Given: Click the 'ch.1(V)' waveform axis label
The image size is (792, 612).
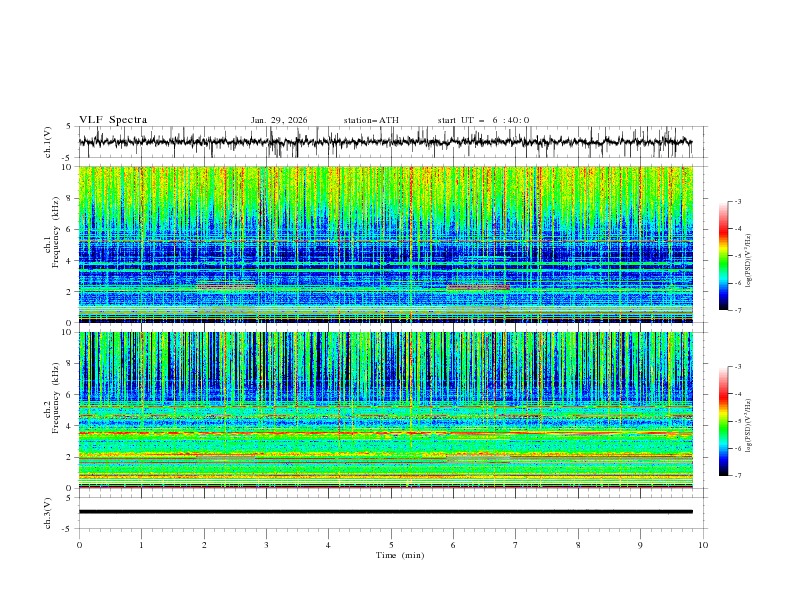Looking at the screenshot, I should [x=48, y=142].
